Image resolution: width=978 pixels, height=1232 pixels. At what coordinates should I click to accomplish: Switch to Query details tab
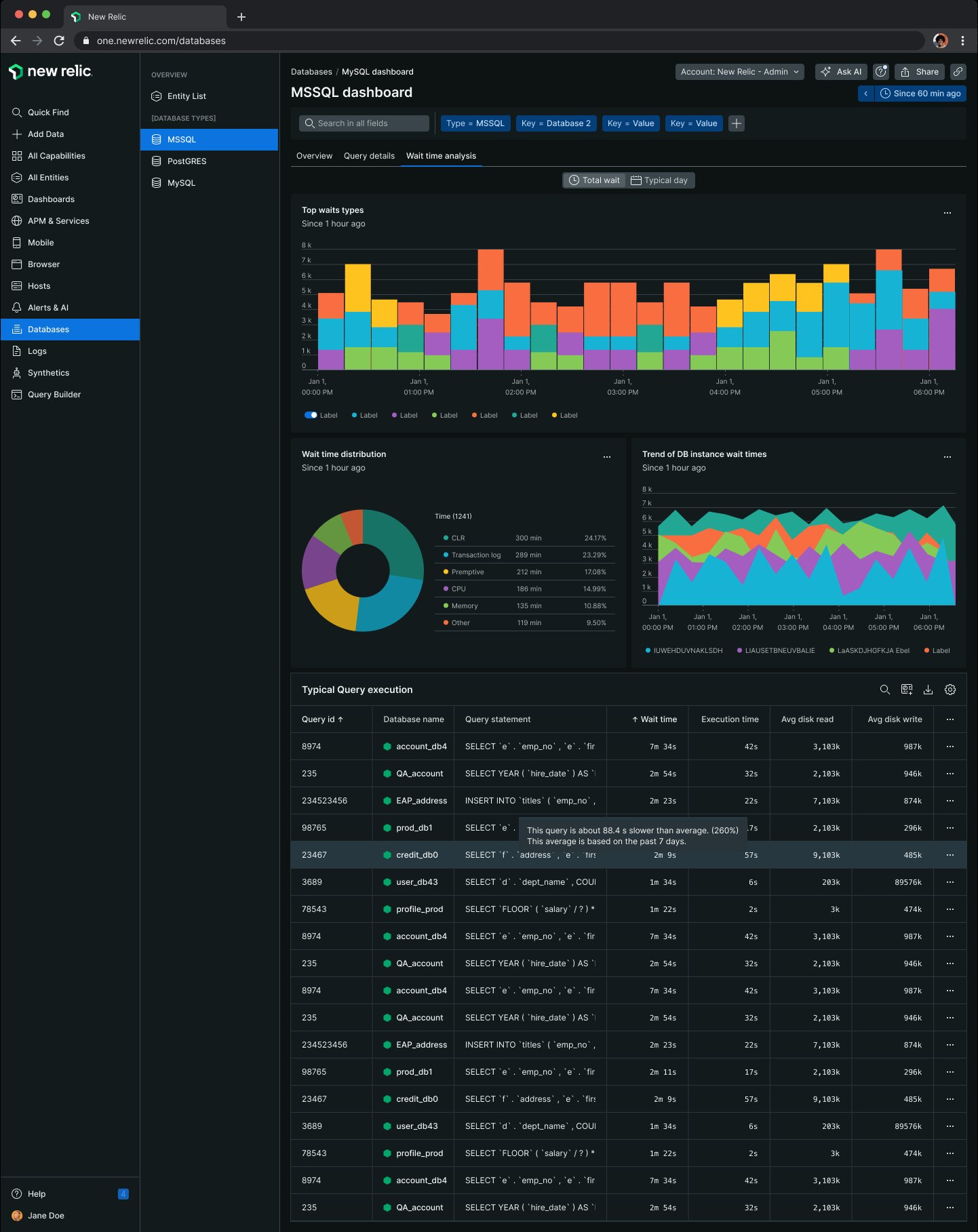click(x=369, y=156)
